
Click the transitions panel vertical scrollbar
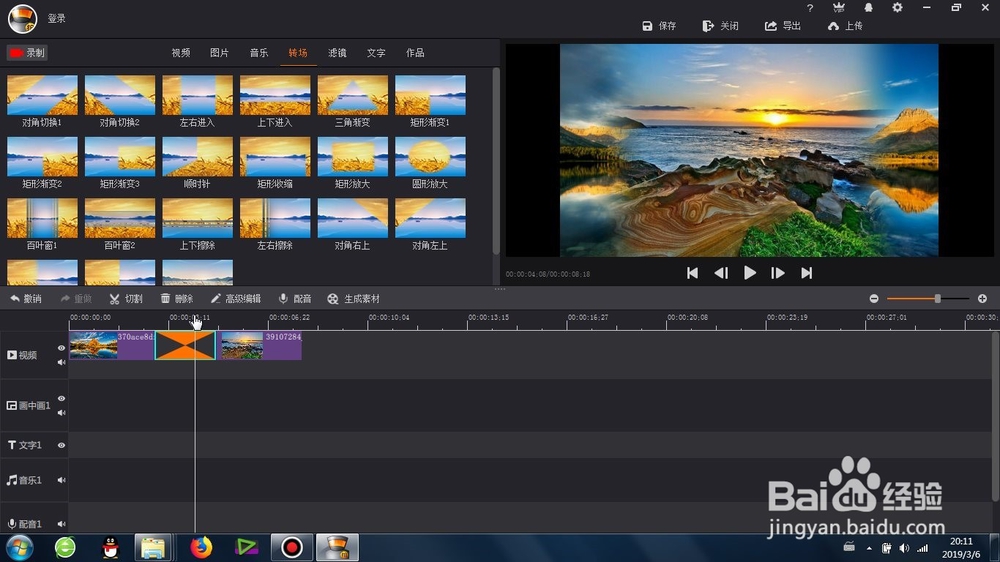click(x=496, y=161)
